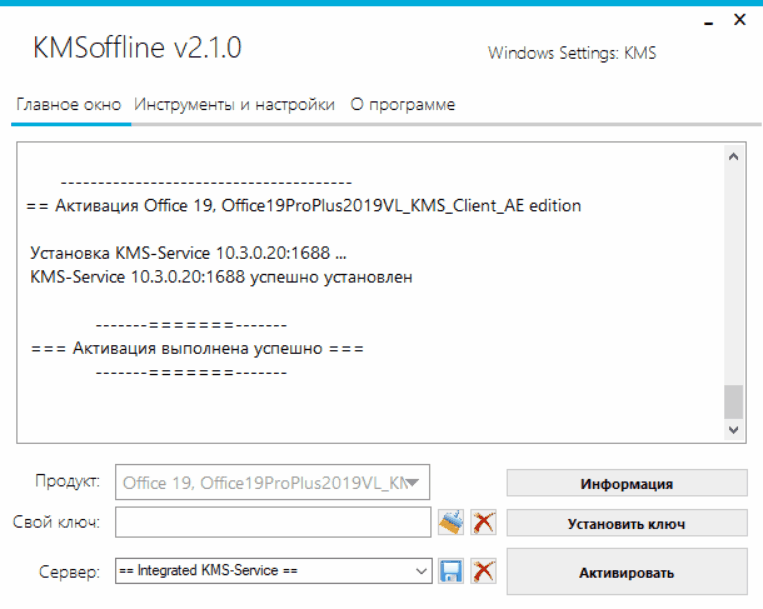
Task: Go to the О программе tab
Action: (402, 104)
